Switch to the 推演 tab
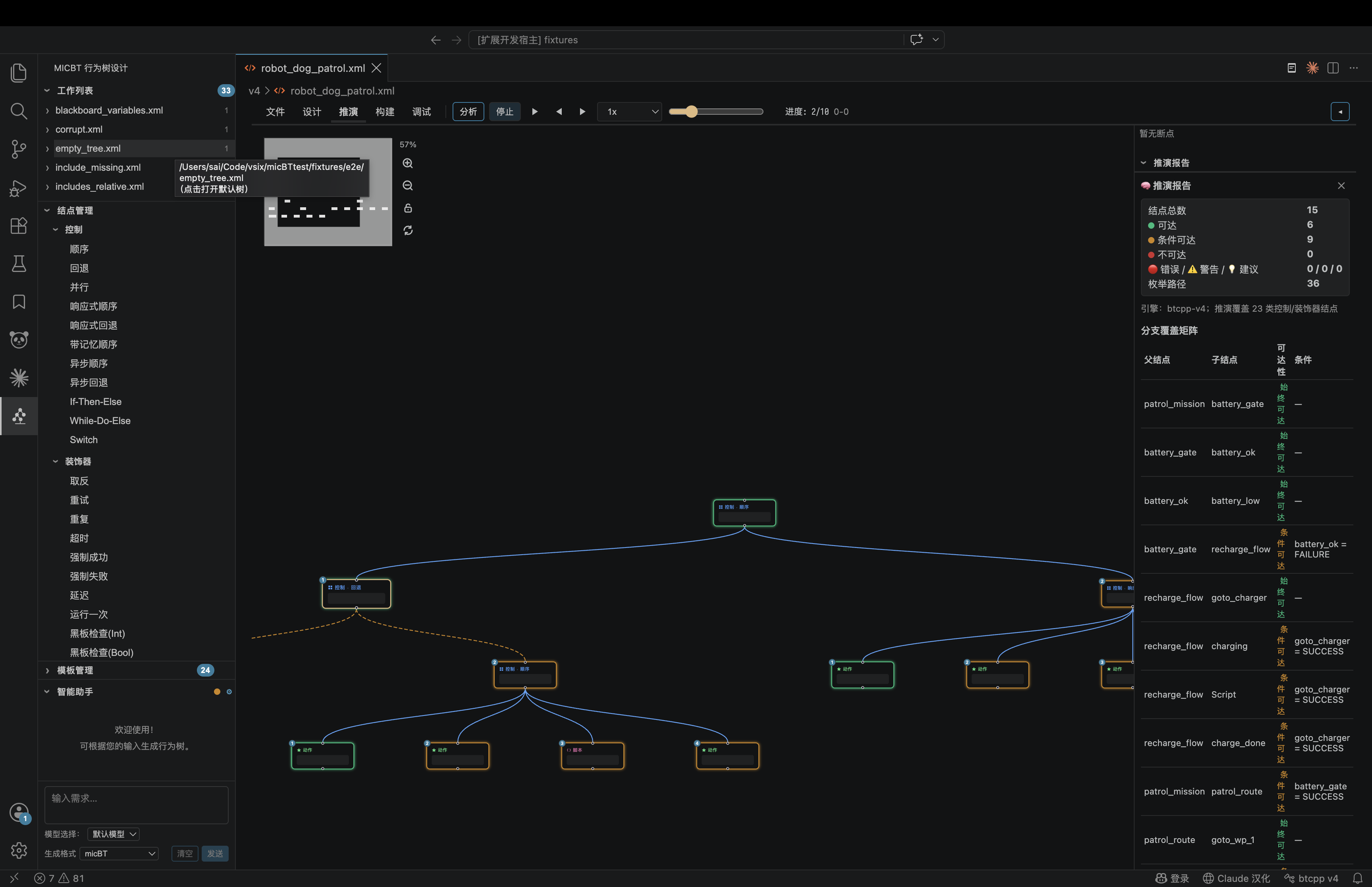The image size is (1372, 887). 348,112
